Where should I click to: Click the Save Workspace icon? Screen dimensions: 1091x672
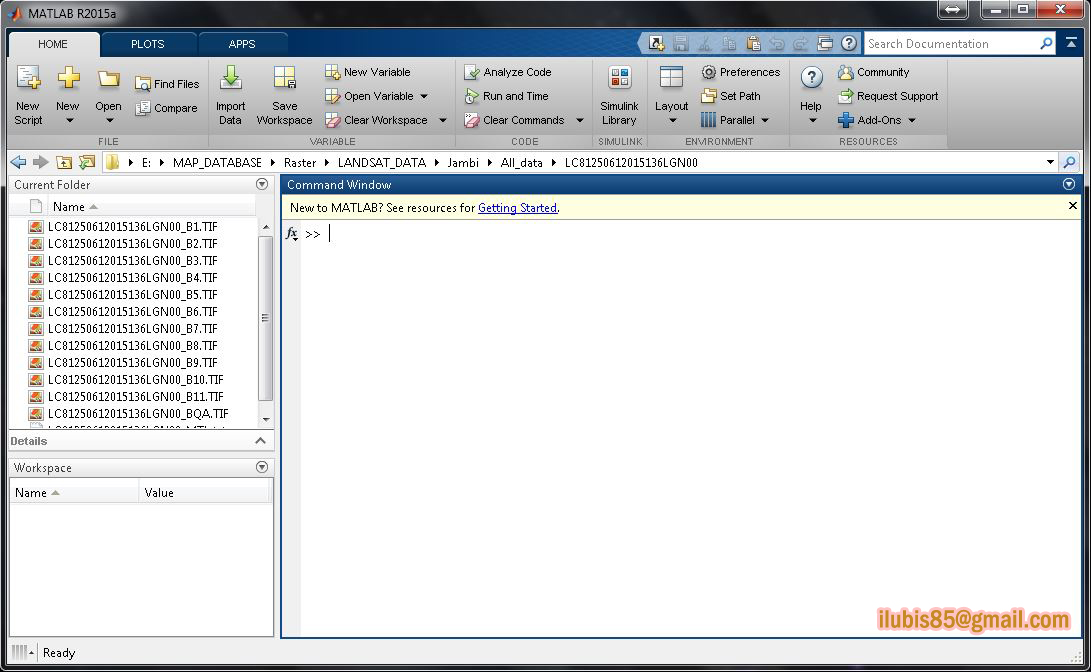click(x=284, y=95)
